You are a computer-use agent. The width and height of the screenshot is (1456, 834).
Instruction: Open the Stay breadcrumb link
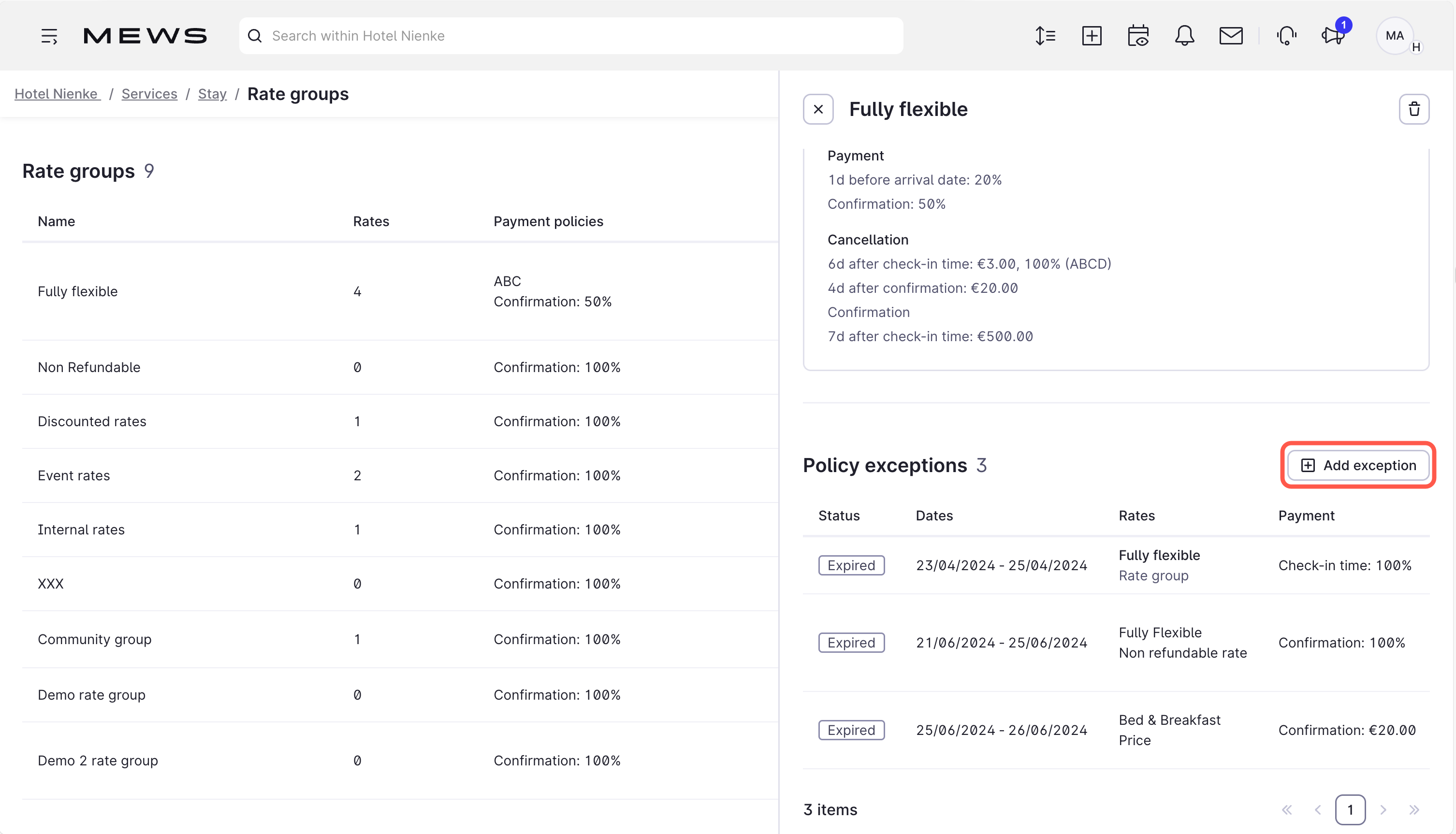(212, 94)
